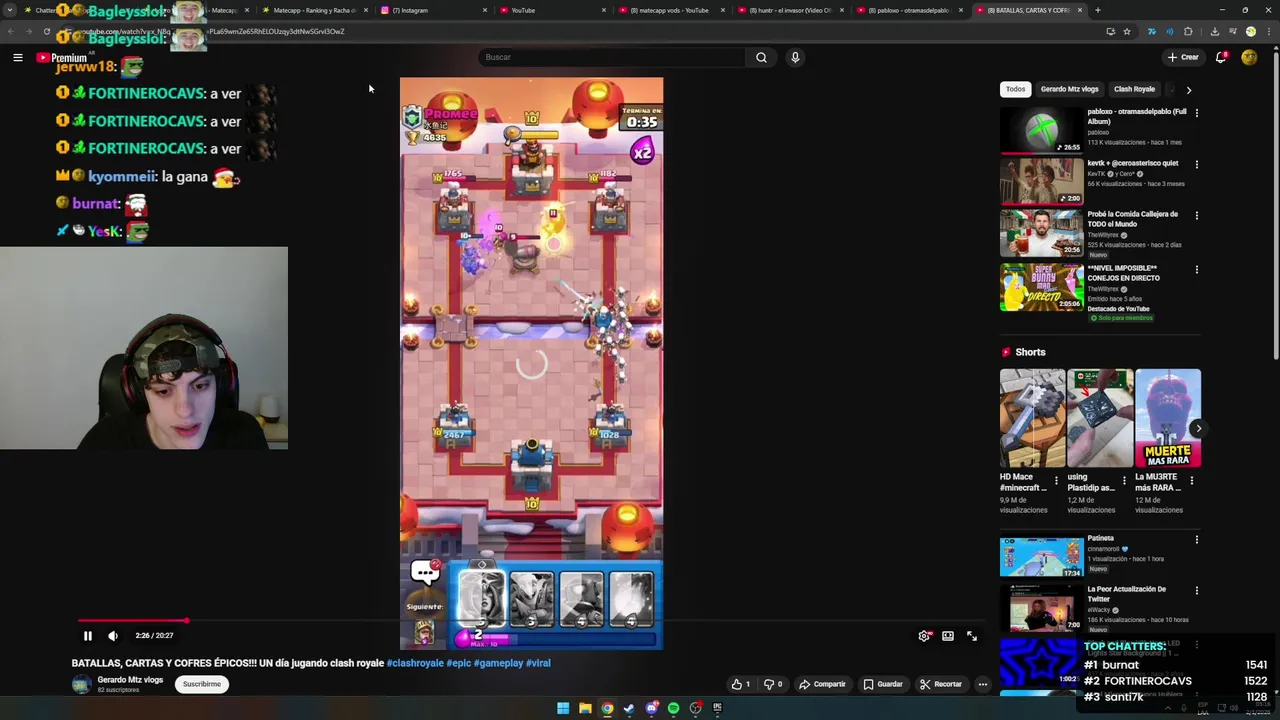
Task: Switch to the matecapp vods YouTube tab
Action: click(x=670, y=10)
